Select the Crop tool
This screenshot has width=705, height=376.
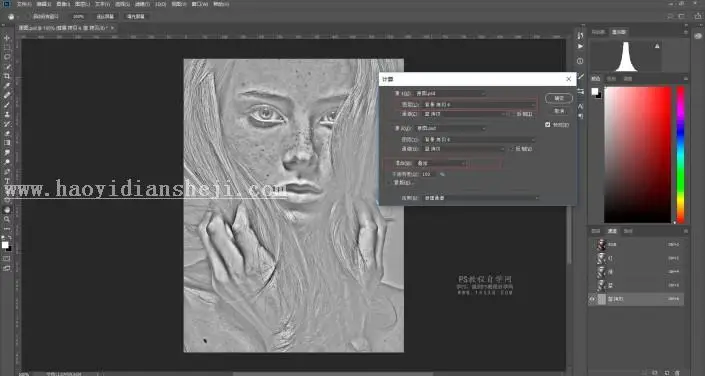click(7, 76)
